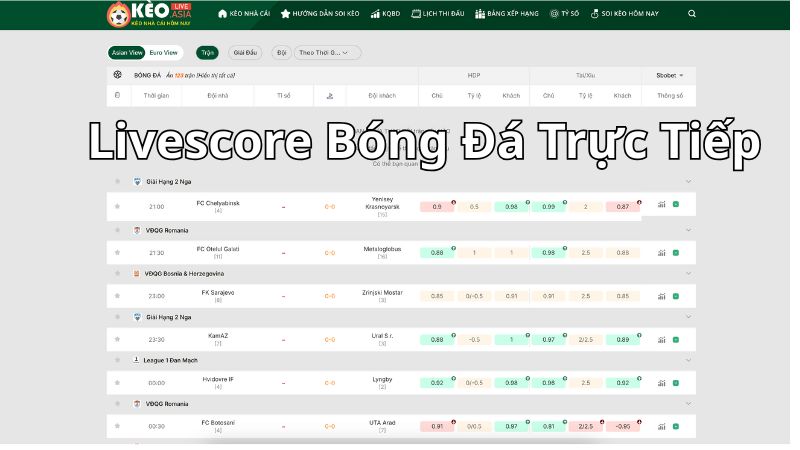
Task: Open the Sbobet bookmaker dropdown
Action: pos(669,75)
